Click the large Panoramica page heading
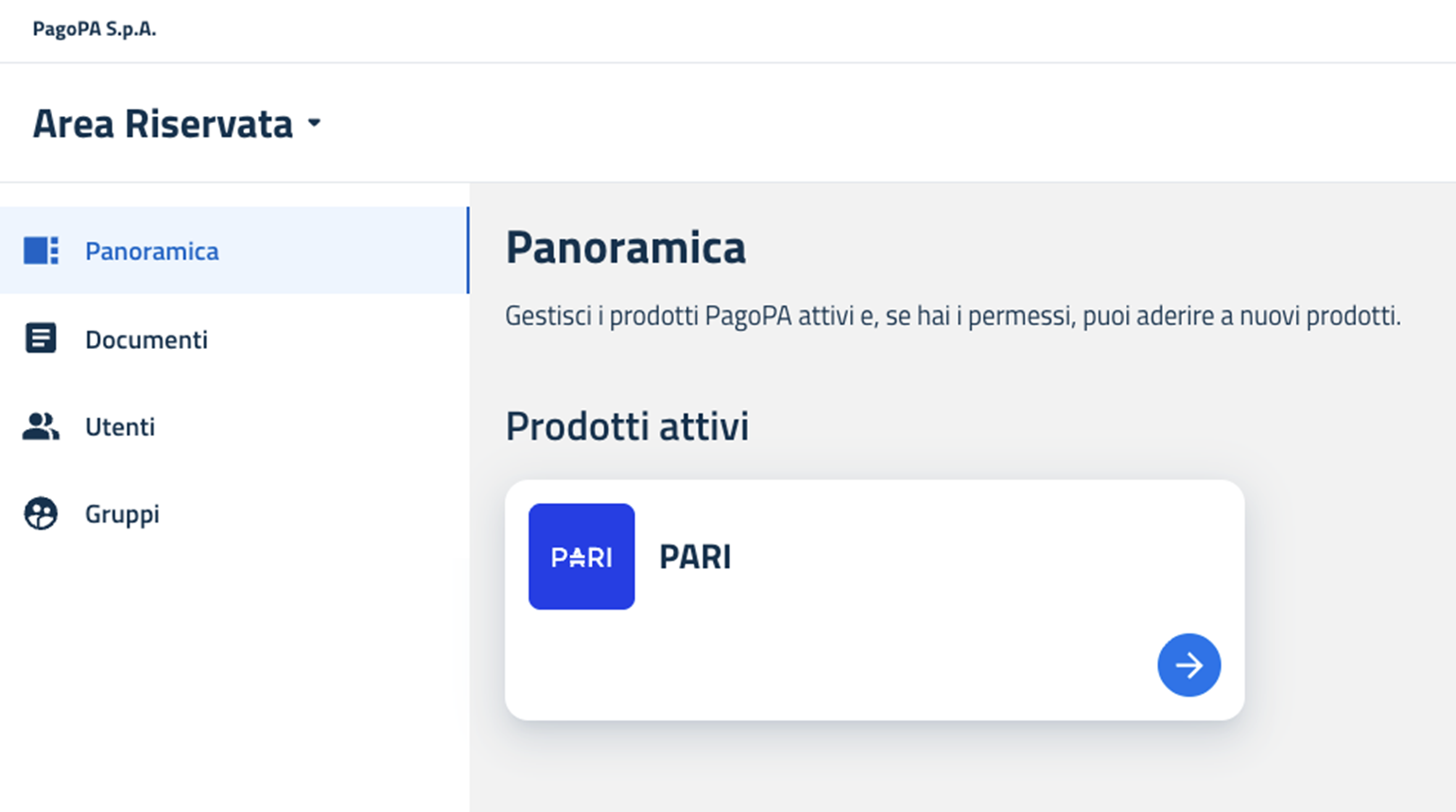1456x812 pixels. 625,248
